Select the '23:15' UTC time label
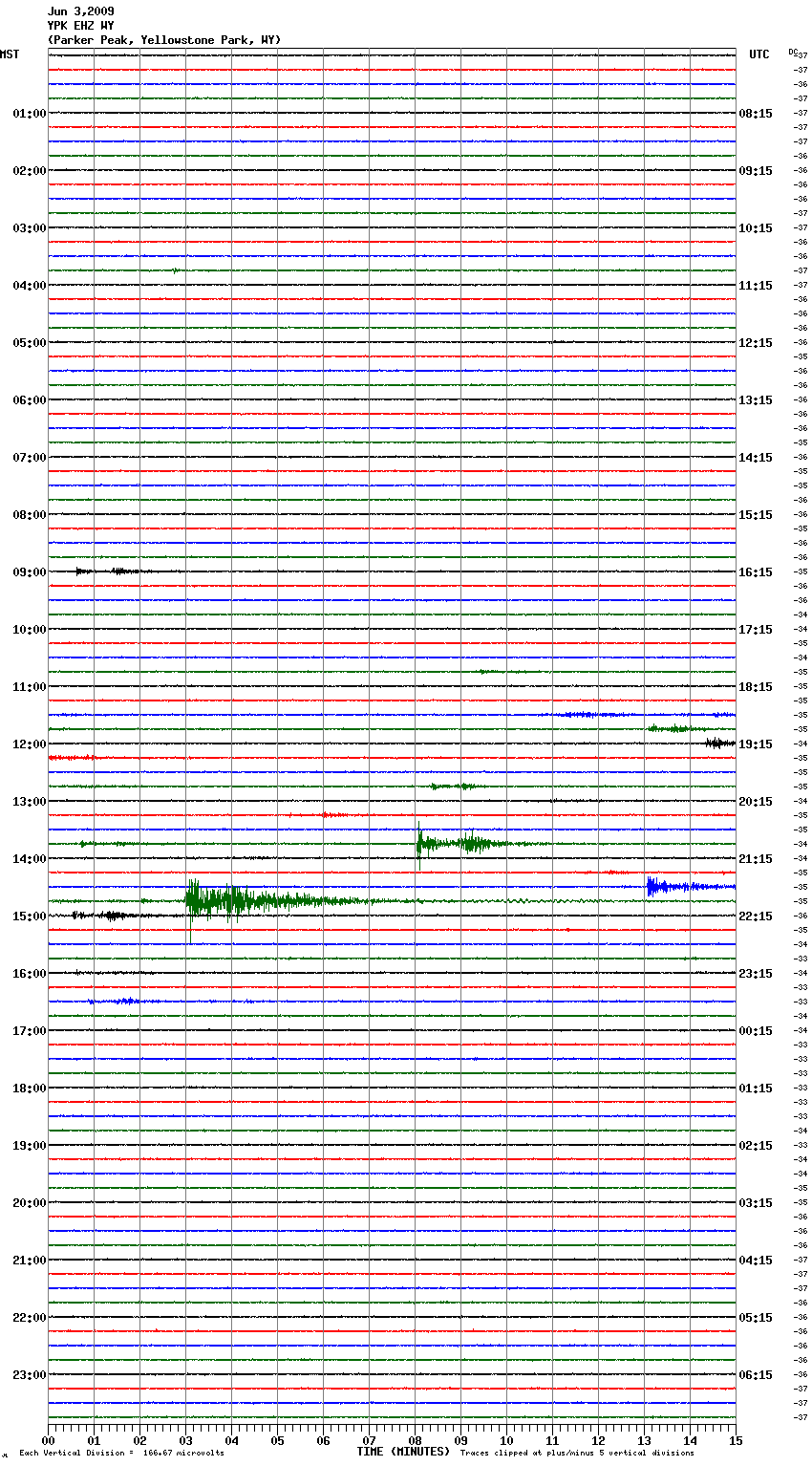812x1466 pixels. point(756,974)
